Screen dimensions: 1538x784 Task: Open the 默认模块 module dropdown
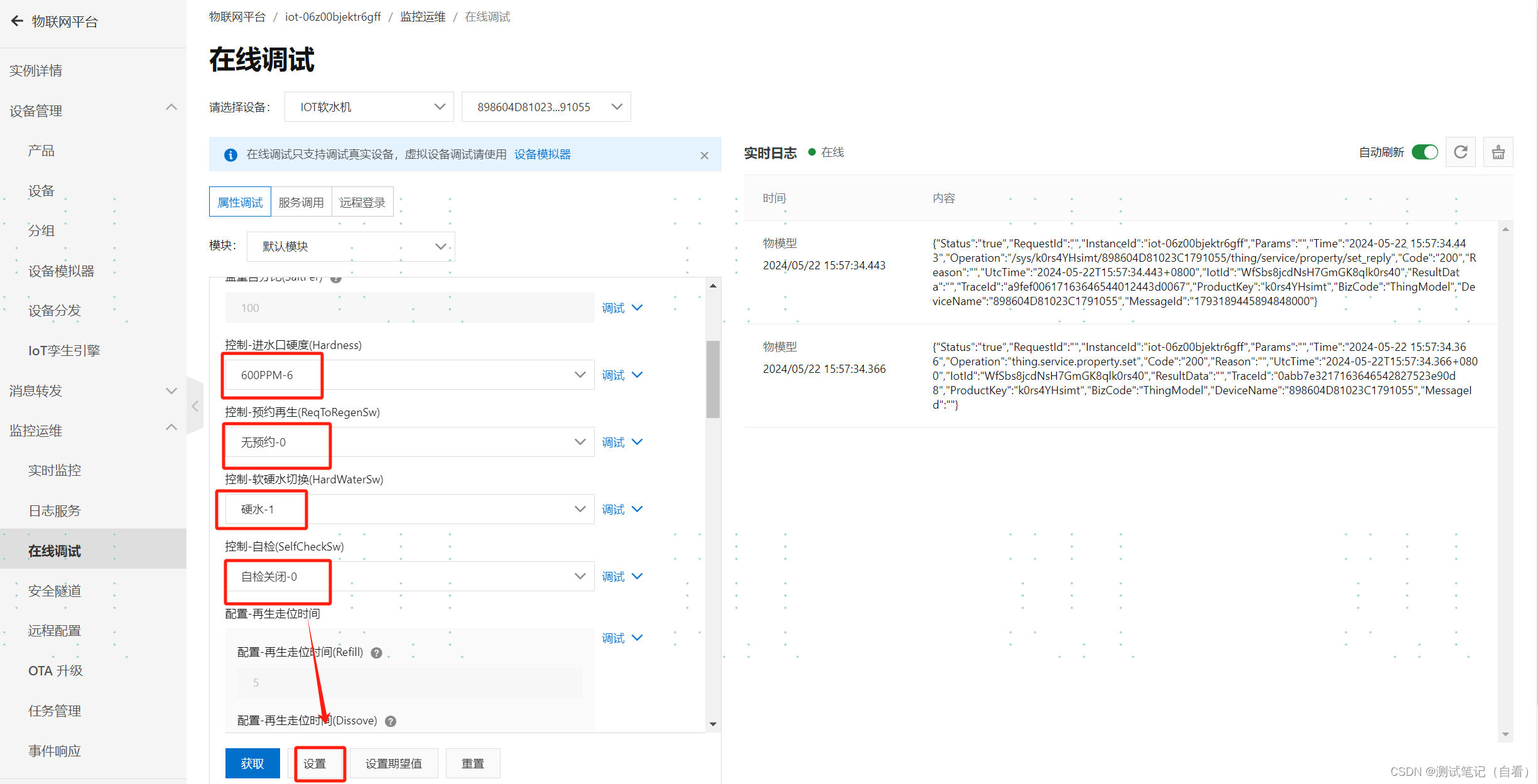(x=350, y=247)
